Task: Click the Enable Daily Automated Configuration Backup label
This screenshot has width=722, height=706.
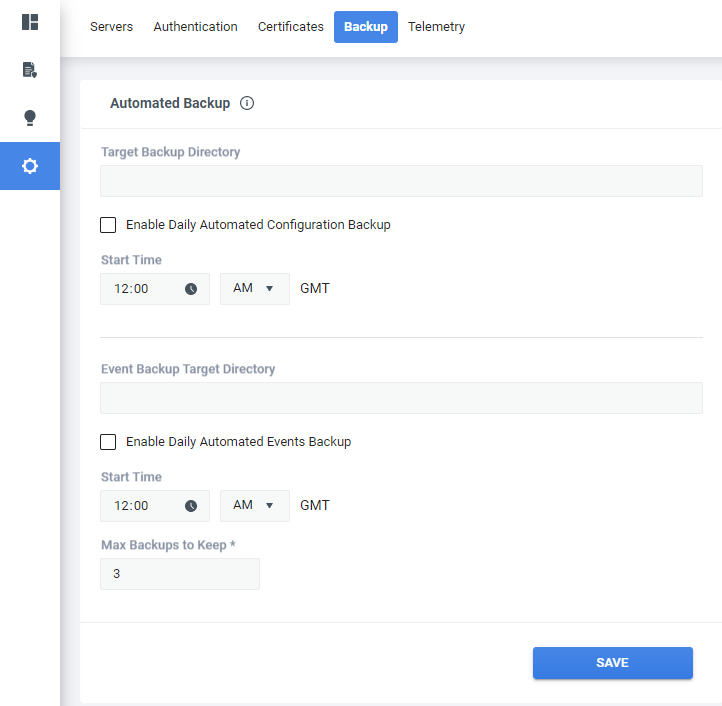Action: pyautogui.click(x=258, y=225)
